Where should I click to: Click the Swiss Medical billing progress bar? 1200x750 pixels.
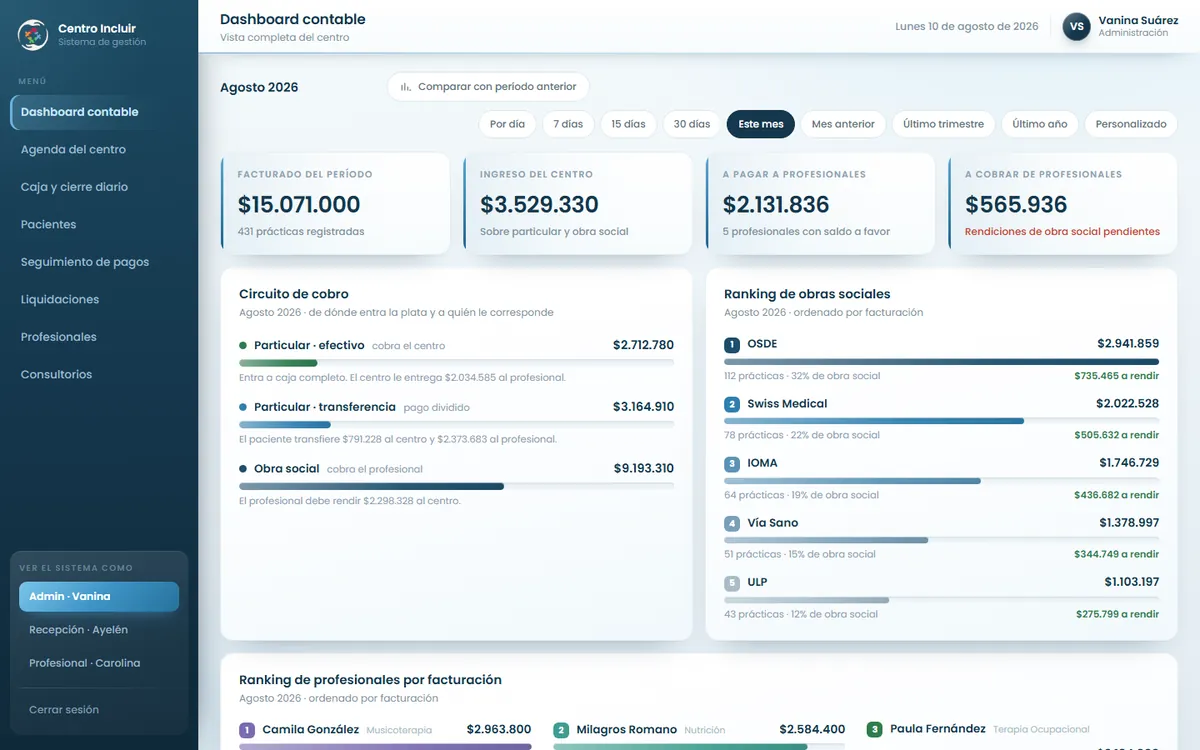(x=941, y=421)
